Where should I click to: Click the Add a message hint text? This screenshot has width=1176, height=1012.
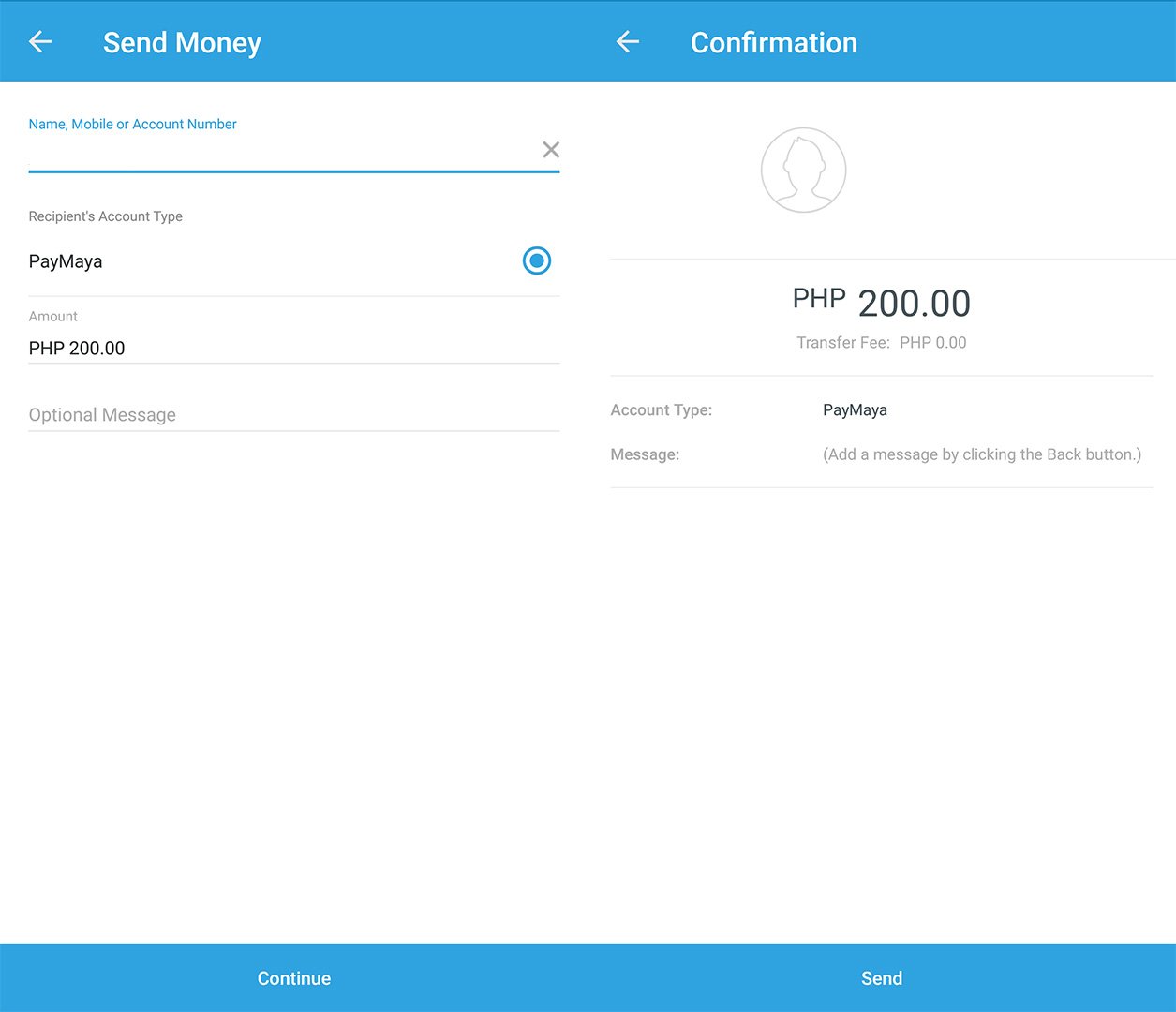[x=982, y=454]
